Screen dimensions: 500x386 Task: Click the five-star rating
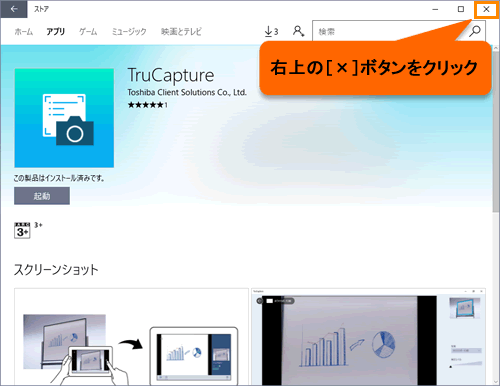point(147,105)
